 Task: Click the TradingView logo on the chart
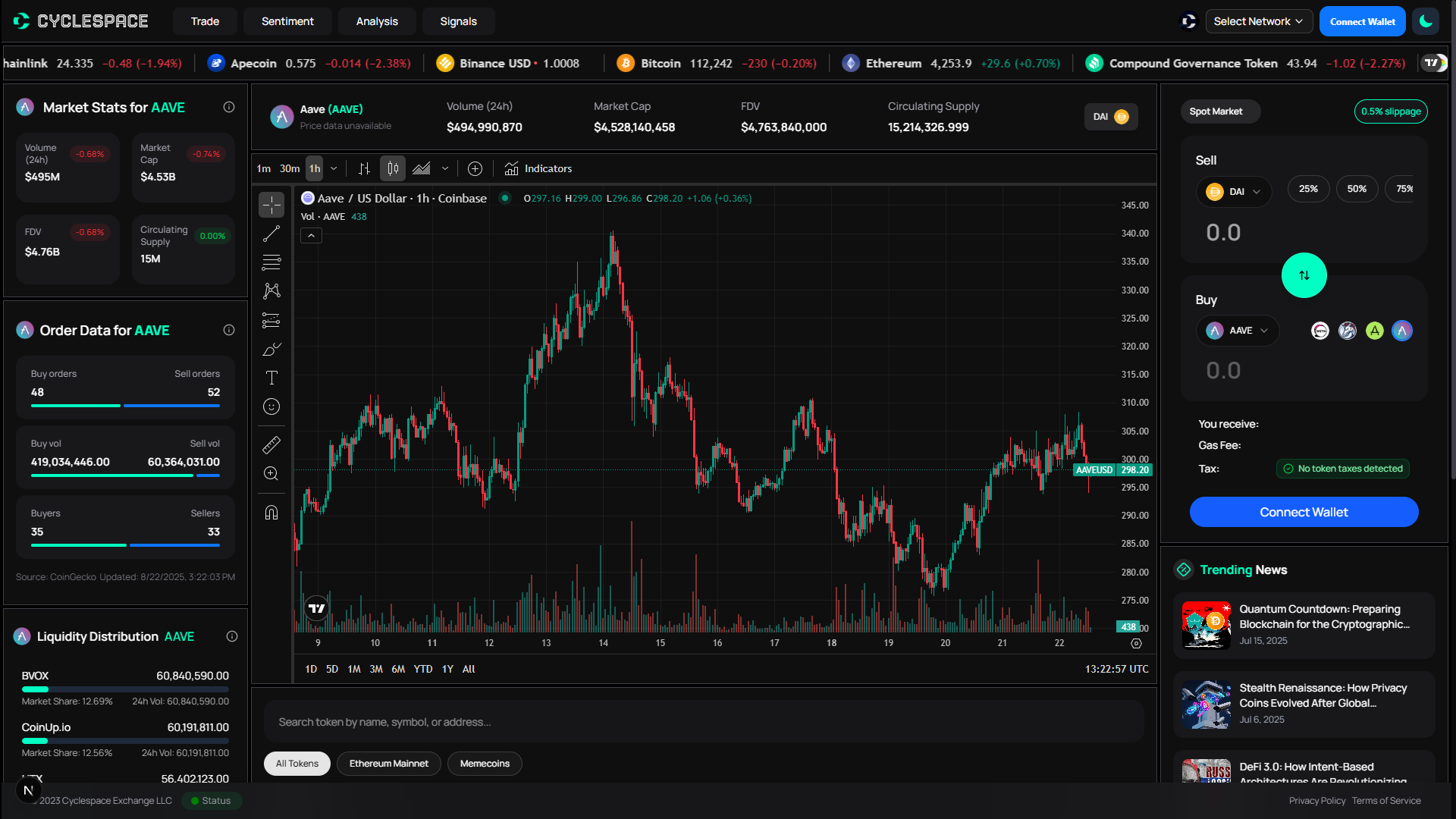317,608
